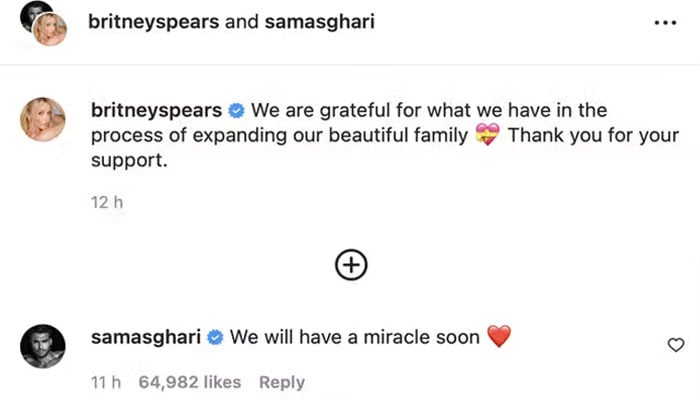Open the three-dot more options menu

click(664, 22)
